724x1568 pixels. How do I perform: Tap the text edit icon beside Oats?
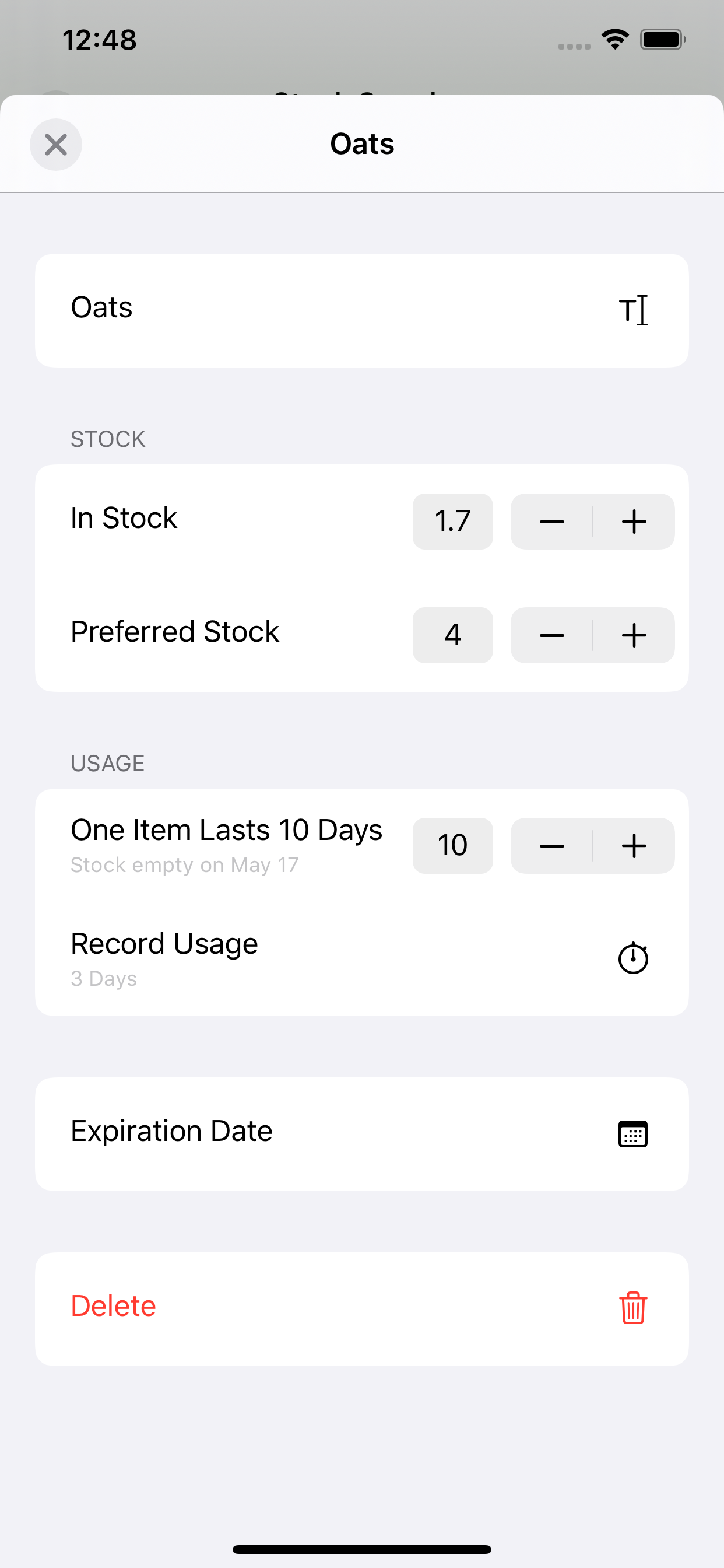[x=633, y=310]
